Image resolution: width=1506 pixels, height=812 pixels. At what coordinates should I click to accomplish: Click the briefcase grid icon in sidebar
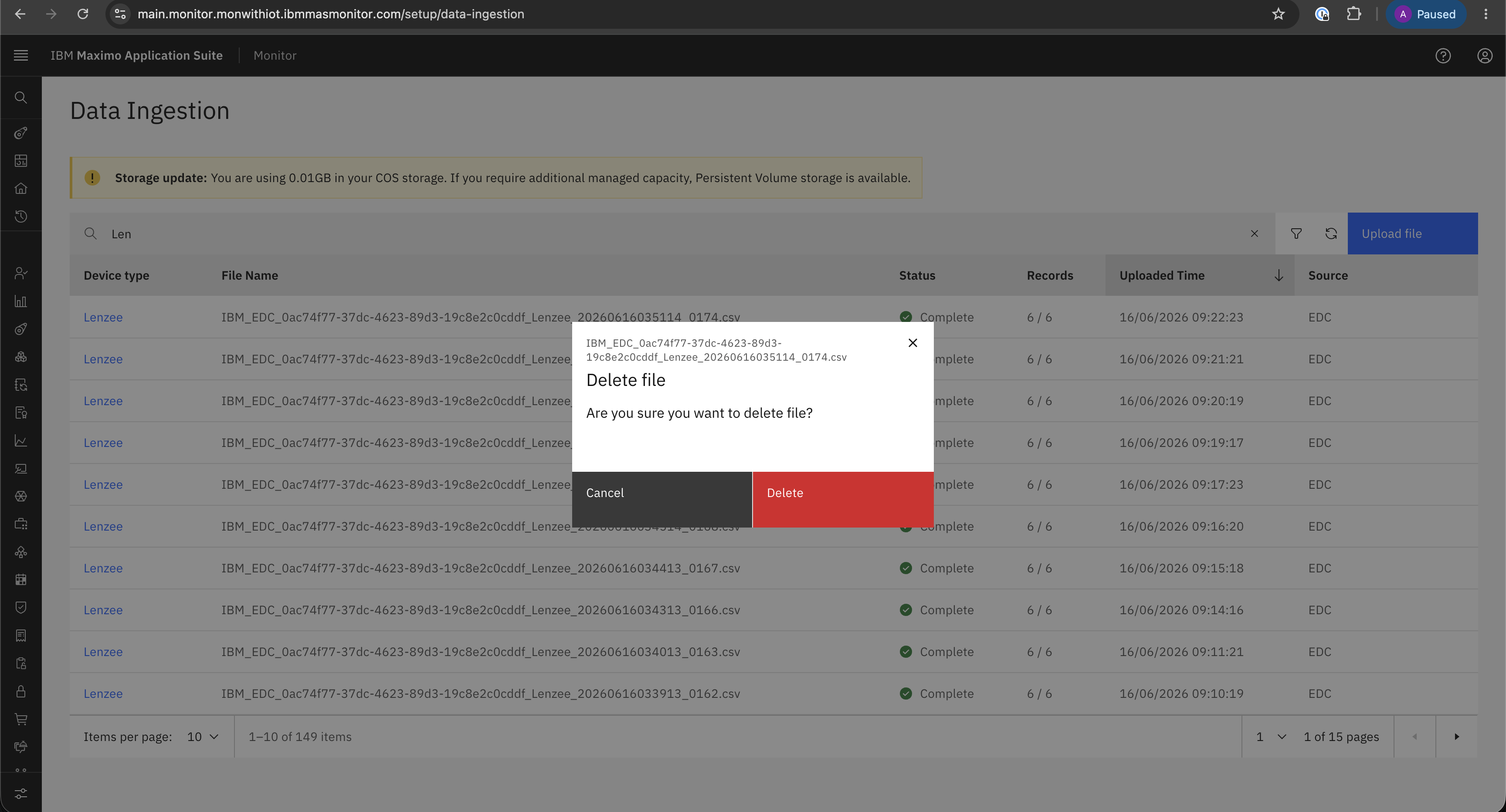pyautogui.click(x=21, y=524)
